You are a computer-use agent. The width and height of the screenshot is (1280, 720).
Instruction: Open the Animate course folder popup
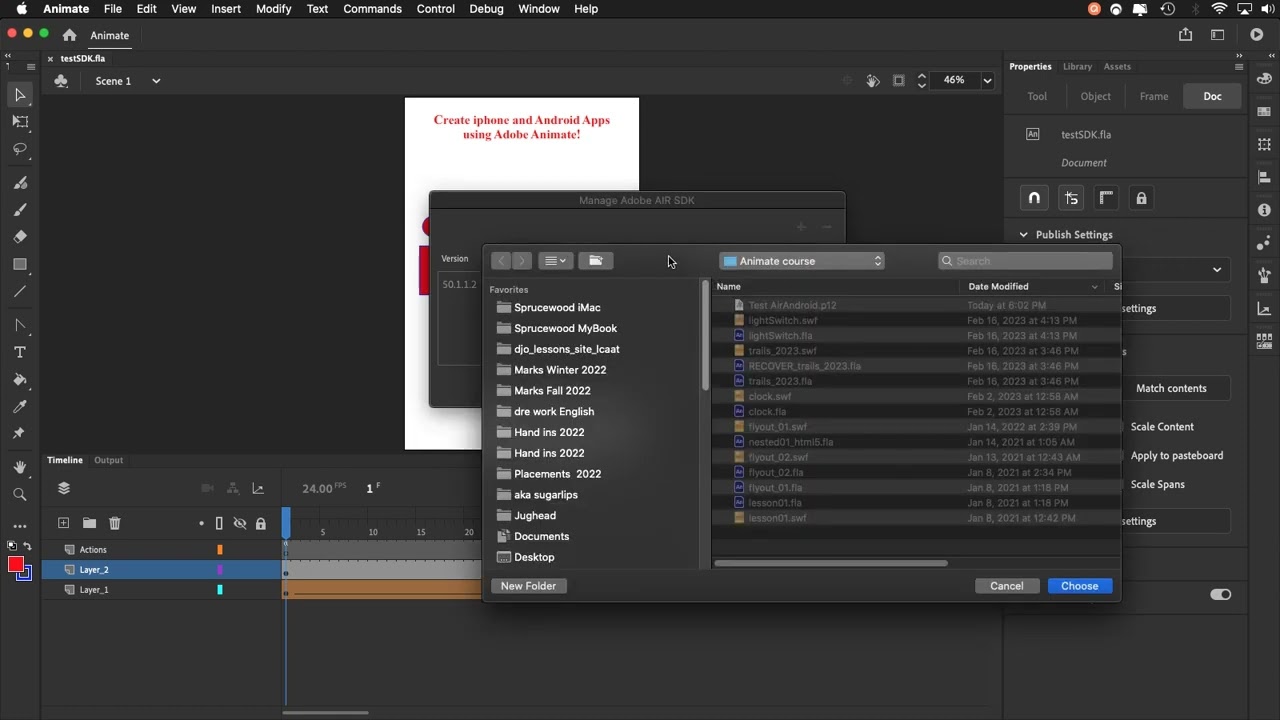[802, 261]
